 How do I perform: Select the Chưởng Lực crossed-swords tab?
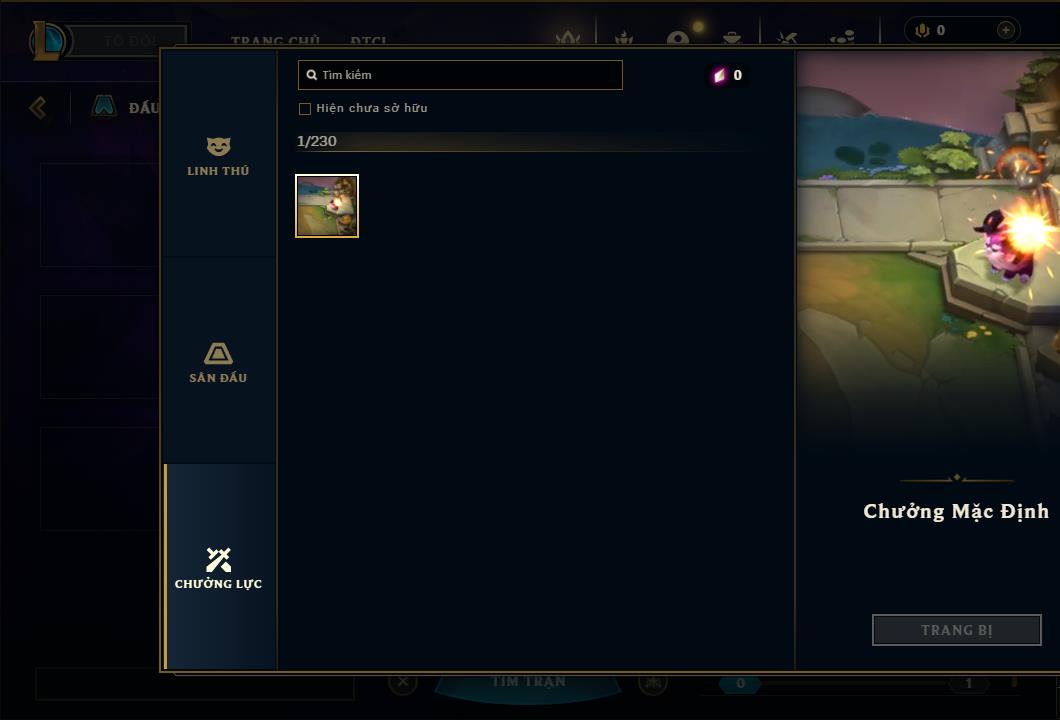218,568
